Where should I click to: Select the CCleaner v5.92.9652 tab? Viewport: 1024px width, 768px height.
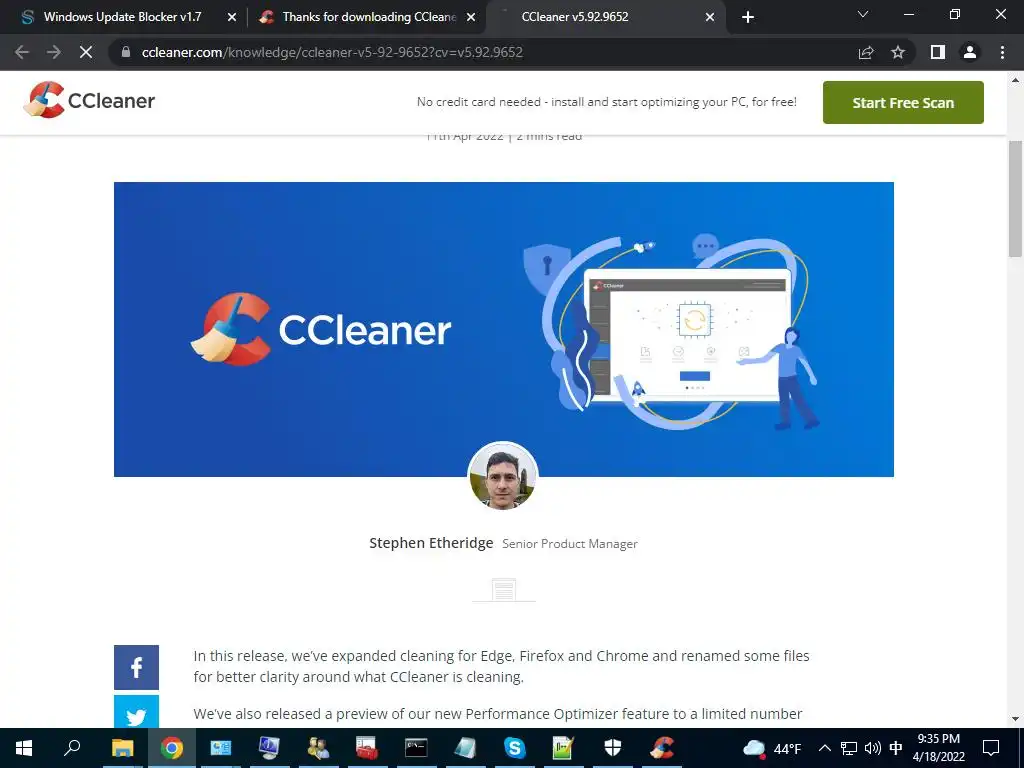tap(575, 17)
